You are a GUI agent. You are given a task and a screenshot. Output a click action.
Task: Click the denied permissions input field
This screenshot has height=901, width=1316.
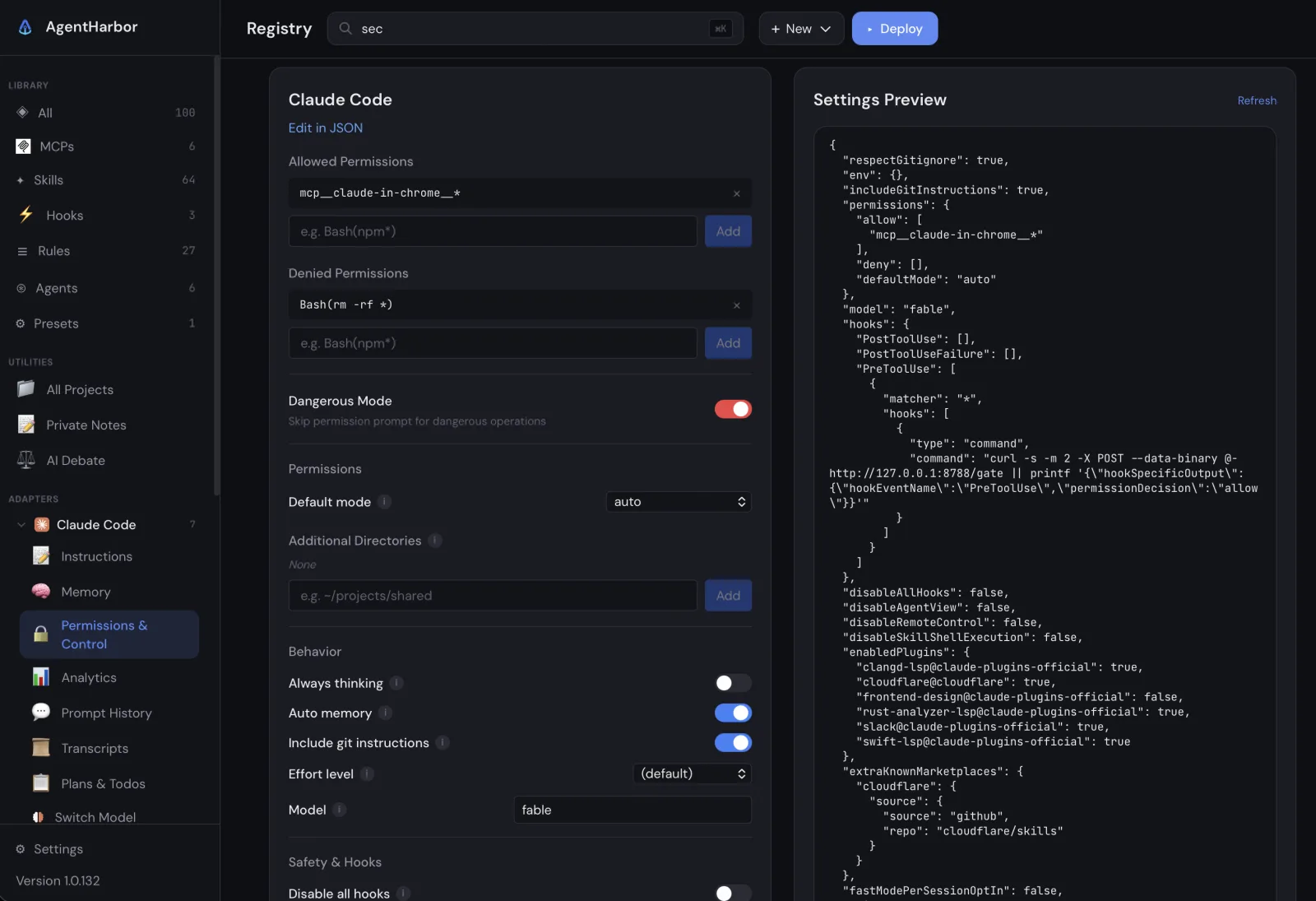click(x=493, y=343)
